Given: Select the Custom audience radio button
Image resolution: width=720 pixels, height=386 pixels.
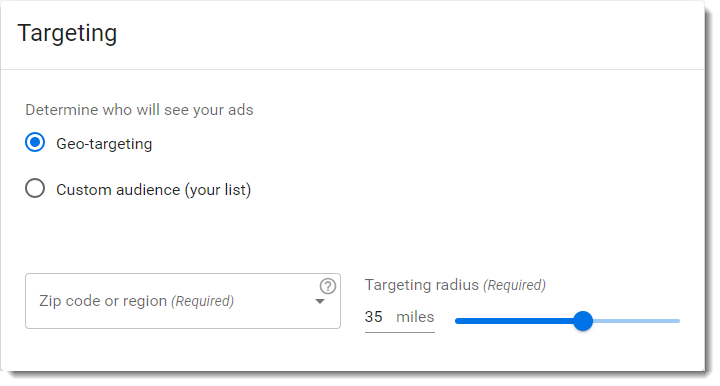Looking at the screenshot, I should tap(35, 188).
